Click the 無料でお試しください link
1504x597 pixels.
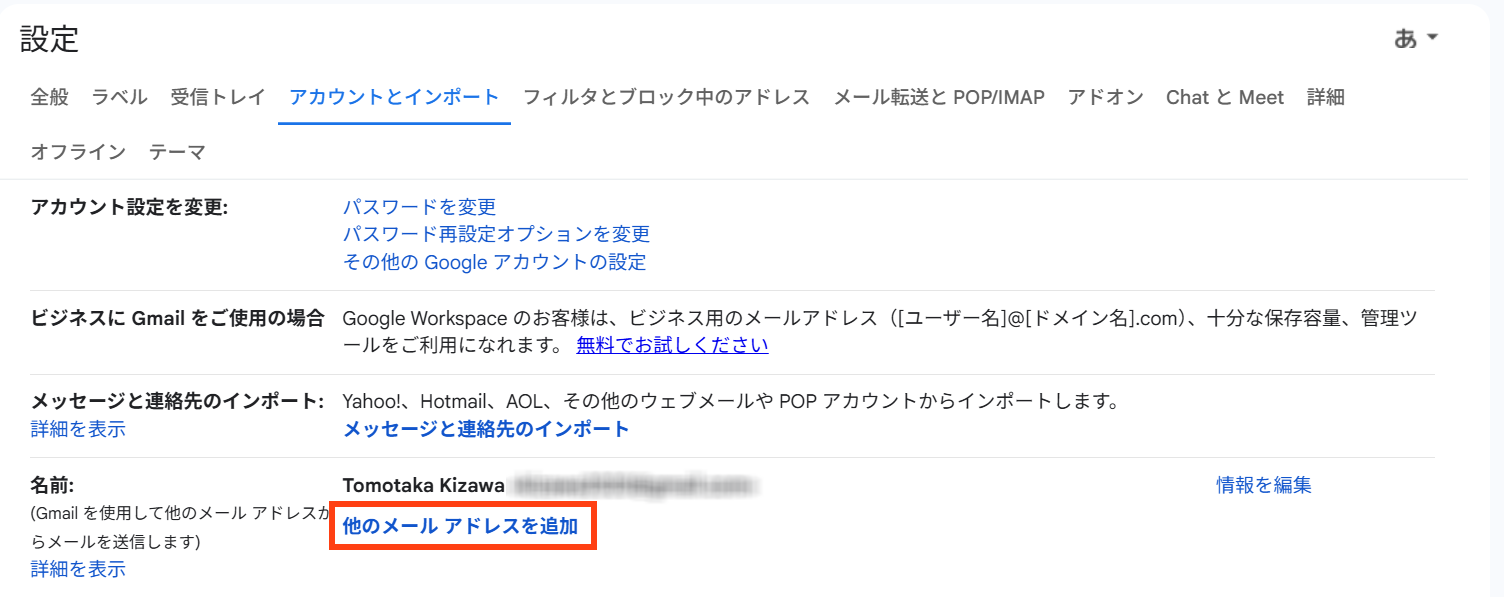(x=672, y=346)
